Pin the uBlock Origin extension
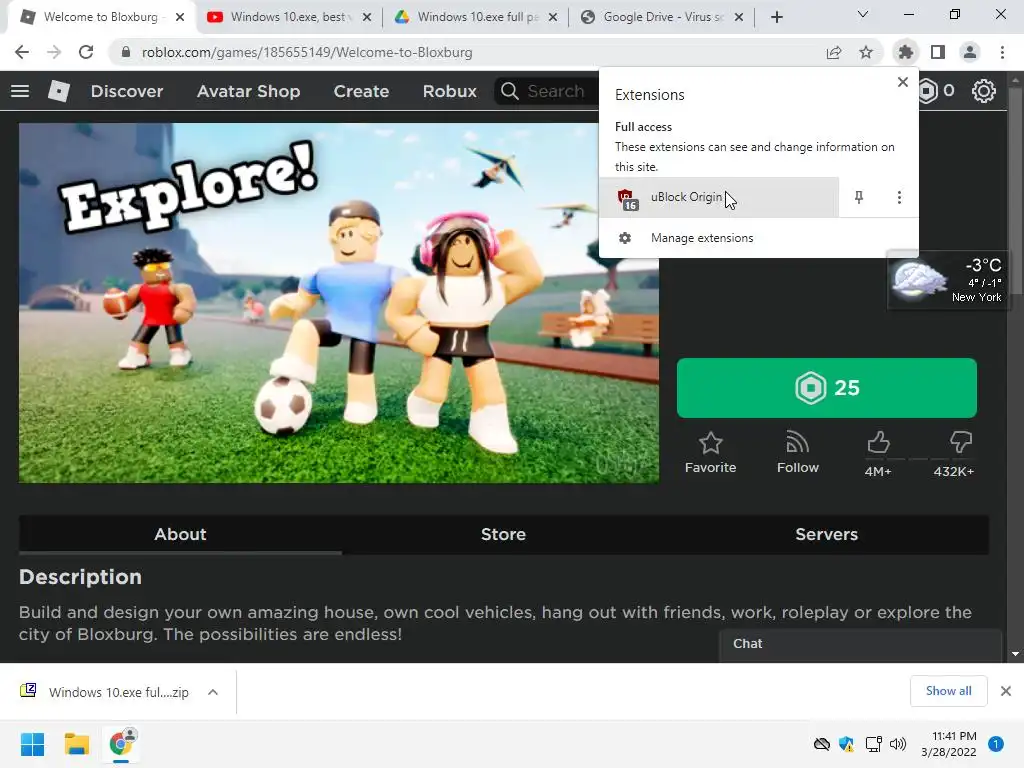Screen dimensions: 1024x768 [x=859, y=197]
